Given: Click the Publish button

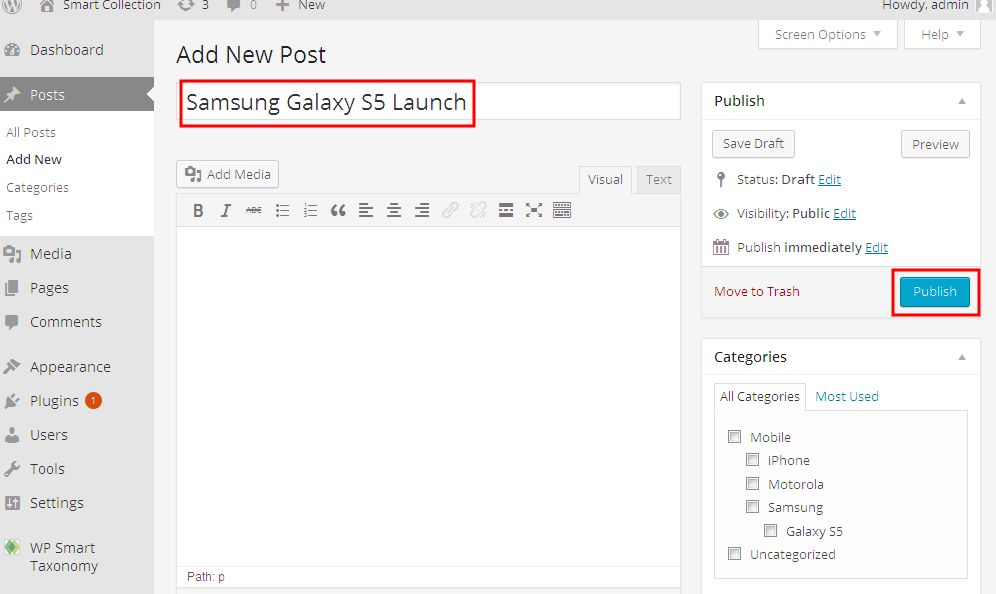Looking at the screenshot, I should point(935,292).
